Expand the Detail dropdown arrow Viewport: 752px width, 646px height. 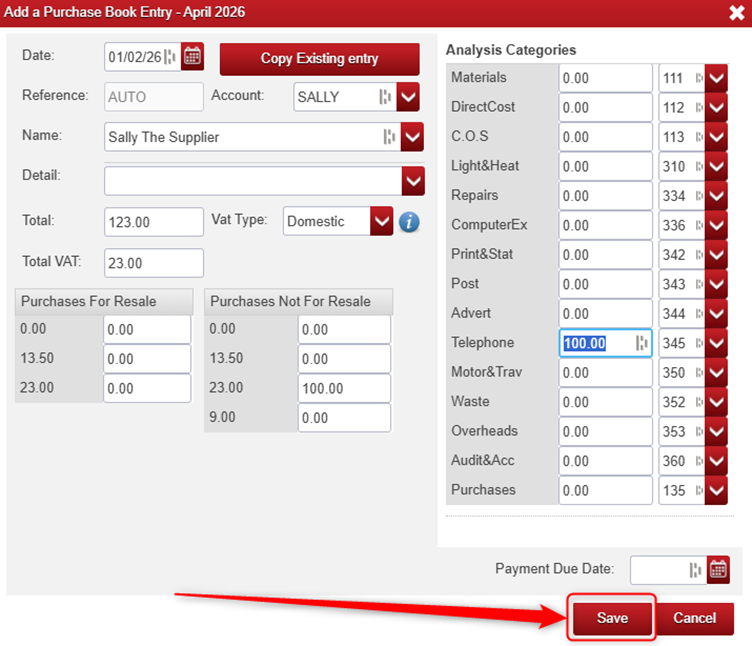coord(413,181)
